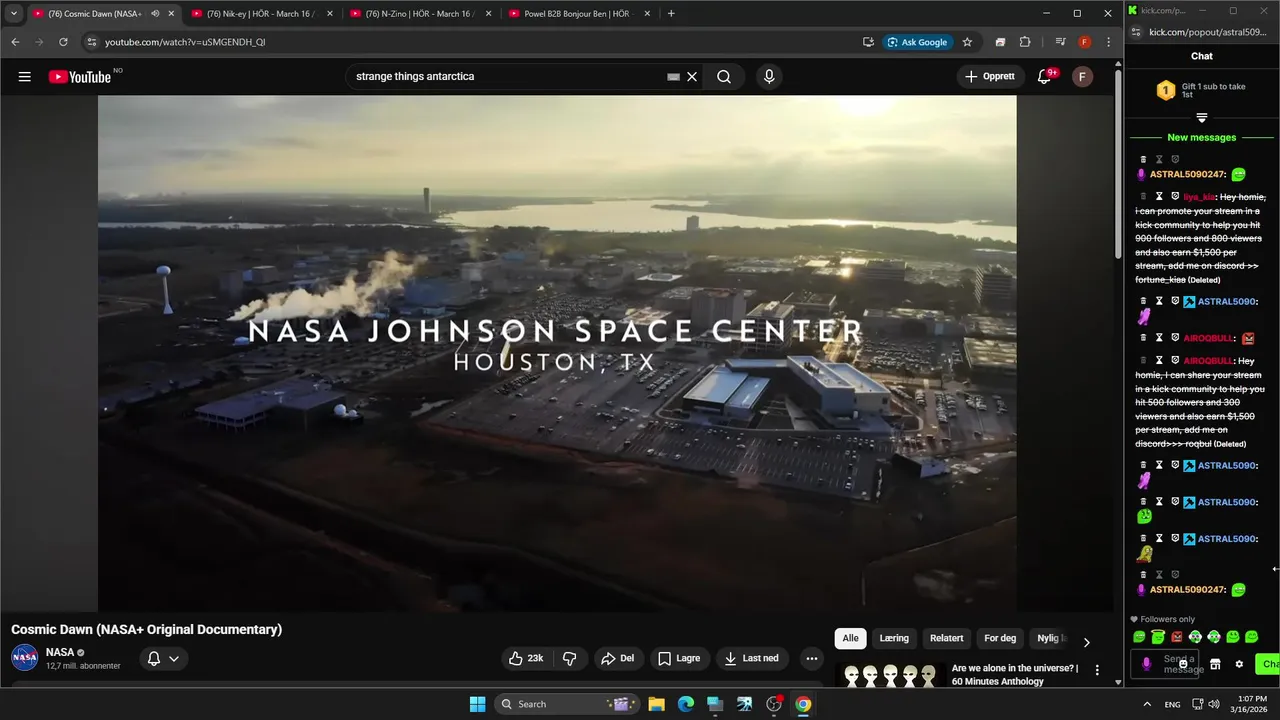The width and height of the screenshot is (1280, 720).
Task: Open Kick chat settings gear
Action: (x=1239, y=664)
